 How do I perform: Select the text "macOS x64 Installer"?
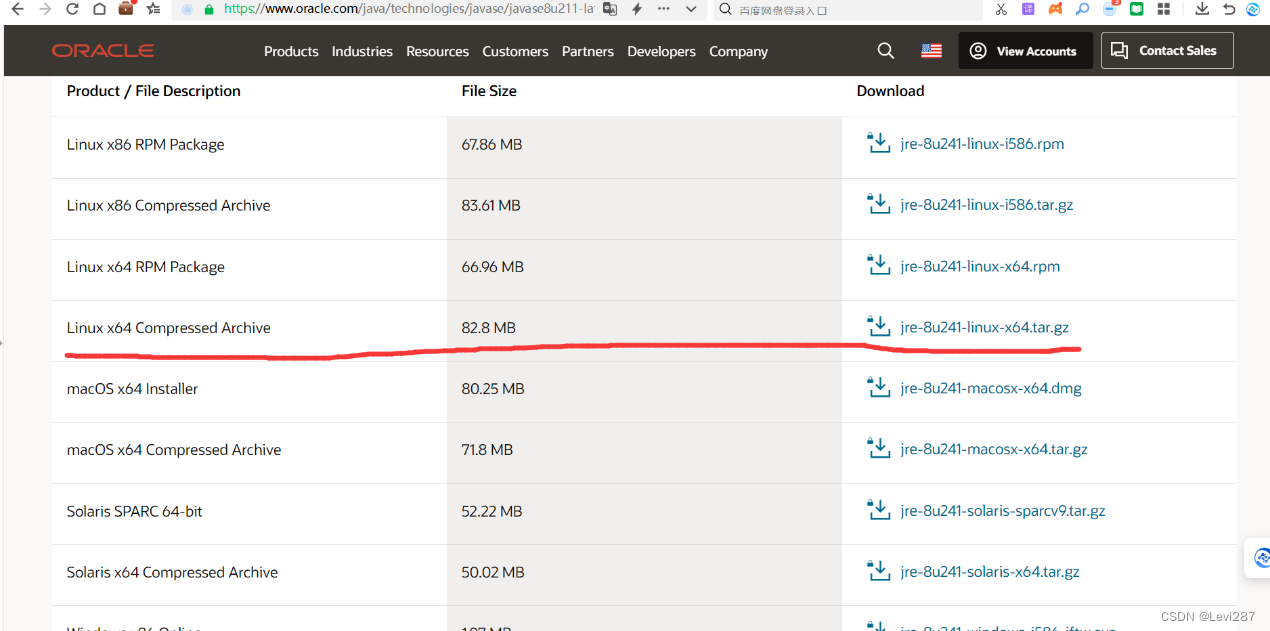[132, 389]
